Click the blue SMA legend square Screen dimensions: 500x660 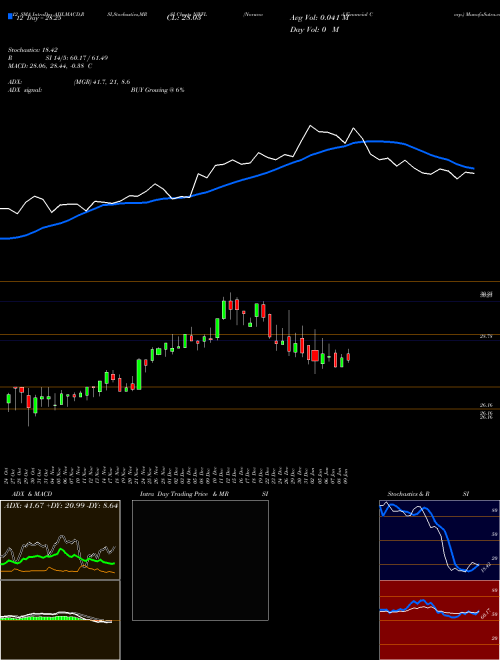[x=11, y=17]
